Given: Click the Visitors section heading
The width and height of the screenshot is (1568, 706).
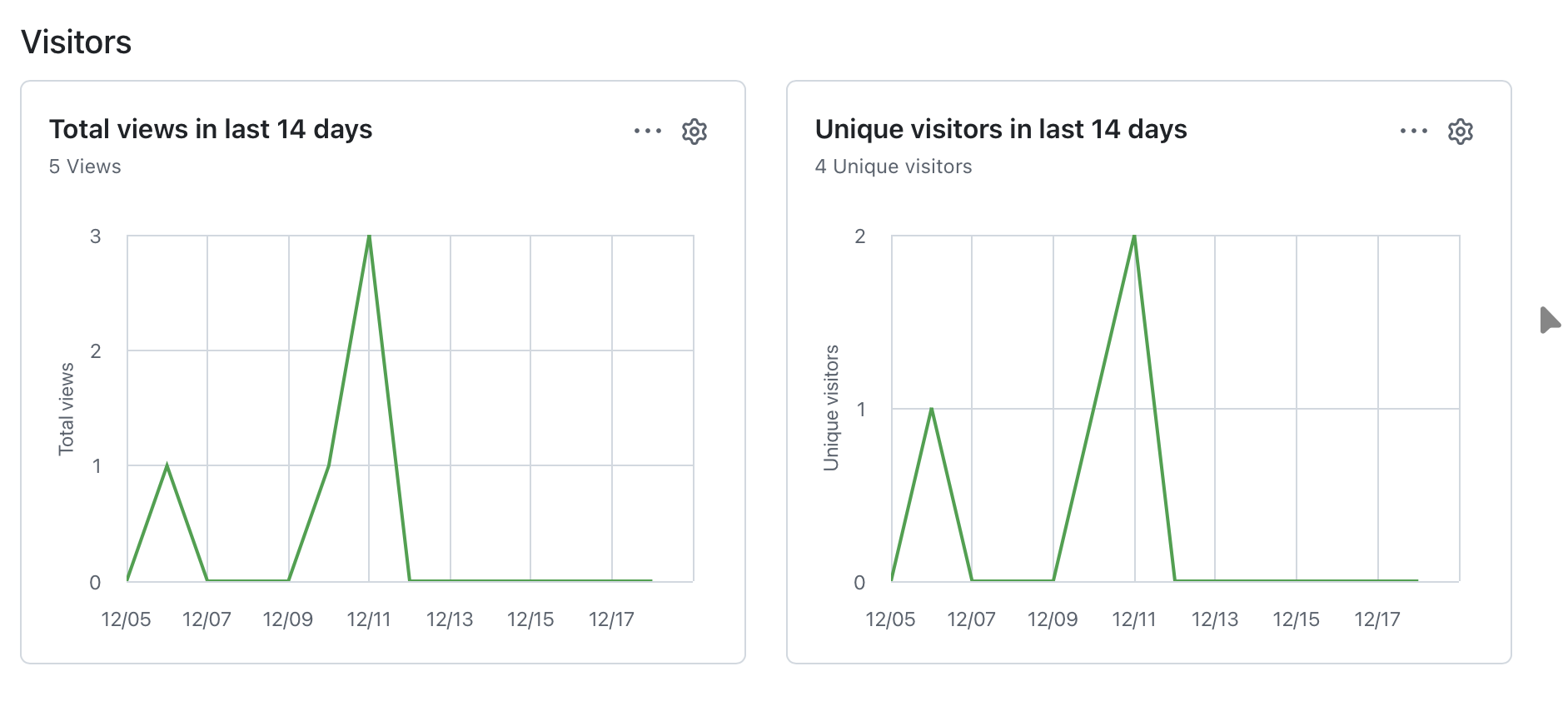Looking at the screenshot, I should coord(77,42).
